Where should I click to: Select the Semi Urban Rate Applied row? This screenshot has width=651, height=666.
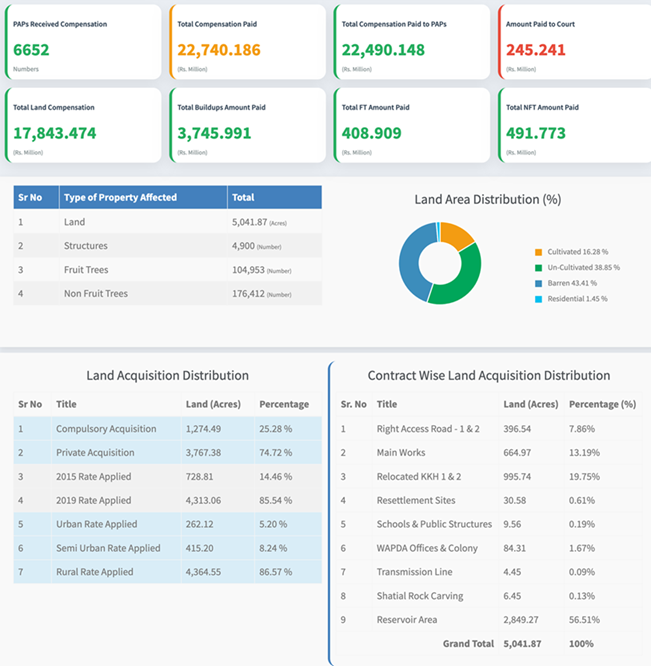(x=167, y=548)
